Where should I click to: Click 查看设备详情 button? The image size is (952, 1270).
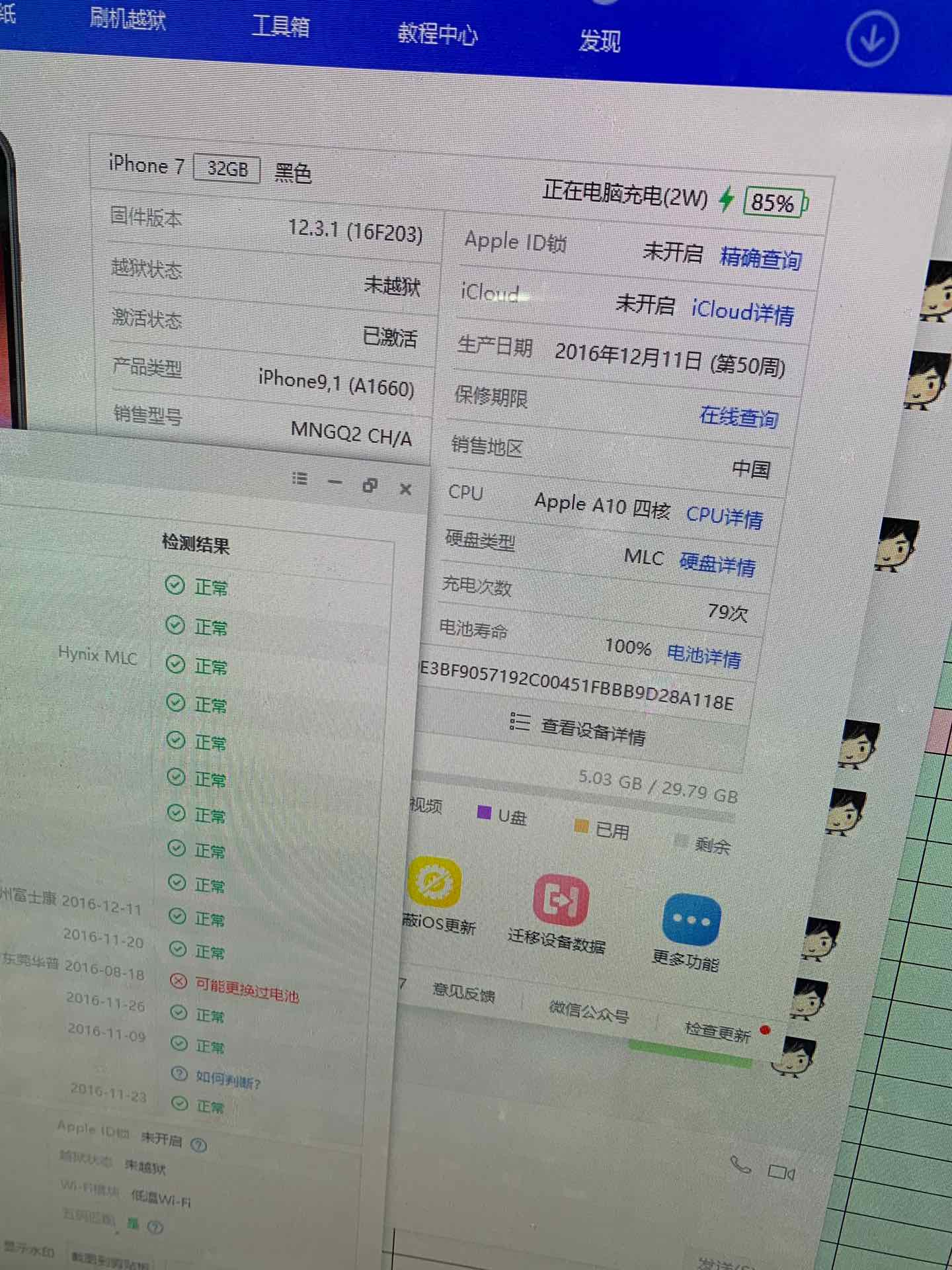[x=578, y=730]
